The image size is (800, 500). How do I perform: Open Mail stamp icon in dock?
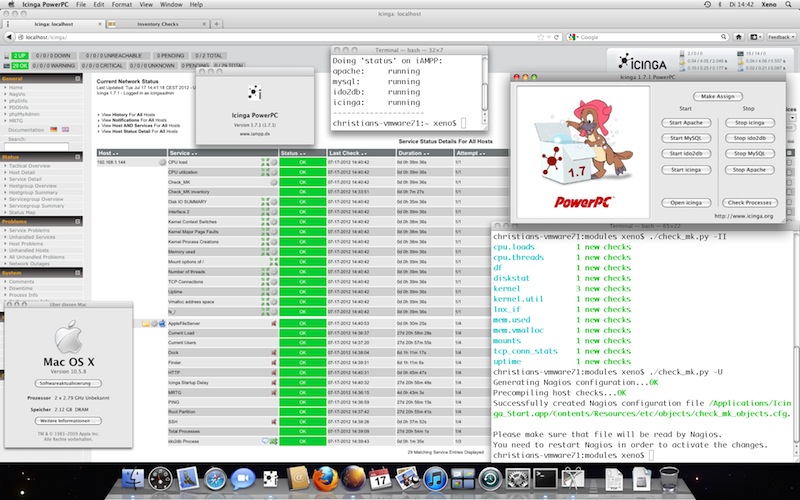[x=188, y=480]
